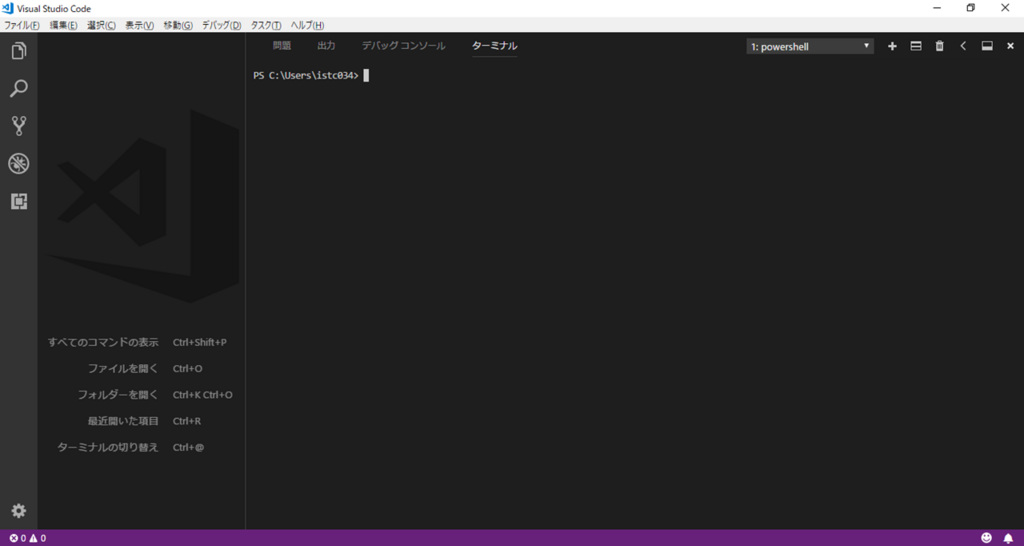Open the 編集(E) menu
The image size is (1024, 546).
point(63,25)
